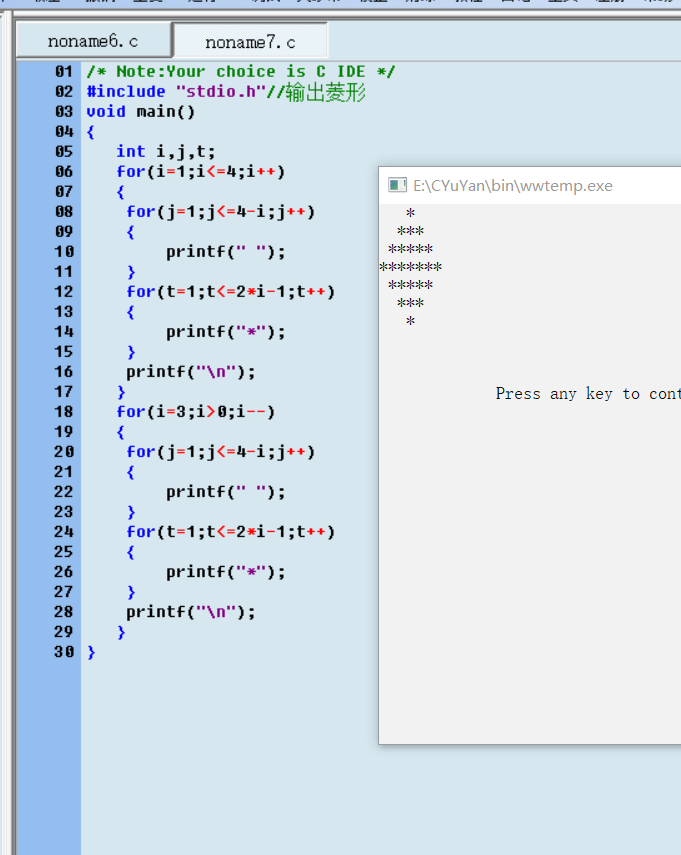Click line 08 "for(j=1;j<=4-i;j++)"

[x=221, y=212]
